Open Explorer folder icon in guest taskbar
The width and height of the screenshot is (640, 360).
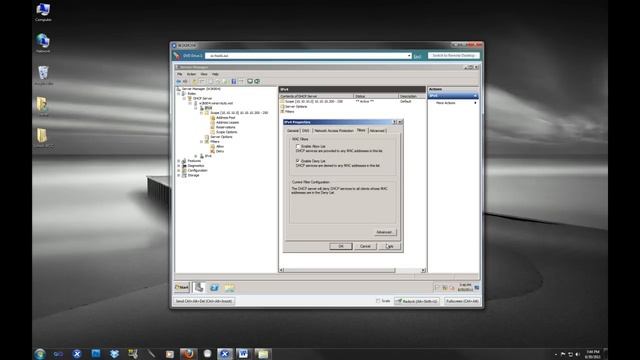[229, 288]
